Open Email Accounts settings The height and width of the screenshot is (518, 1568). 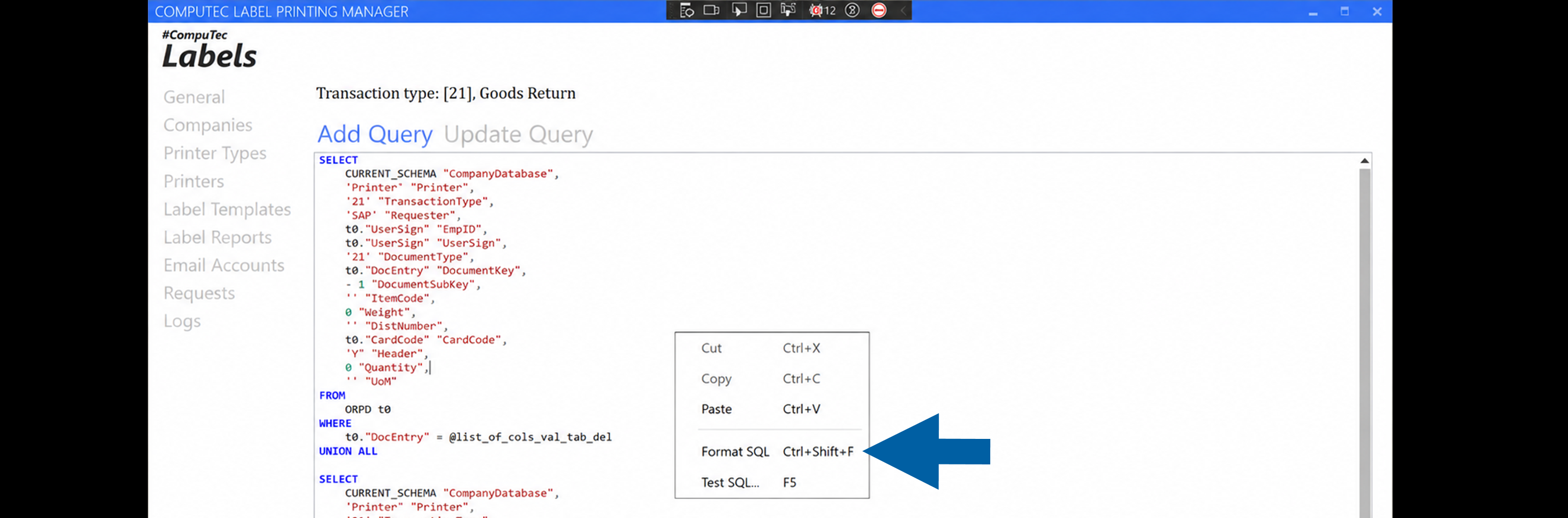pos(223,265)
